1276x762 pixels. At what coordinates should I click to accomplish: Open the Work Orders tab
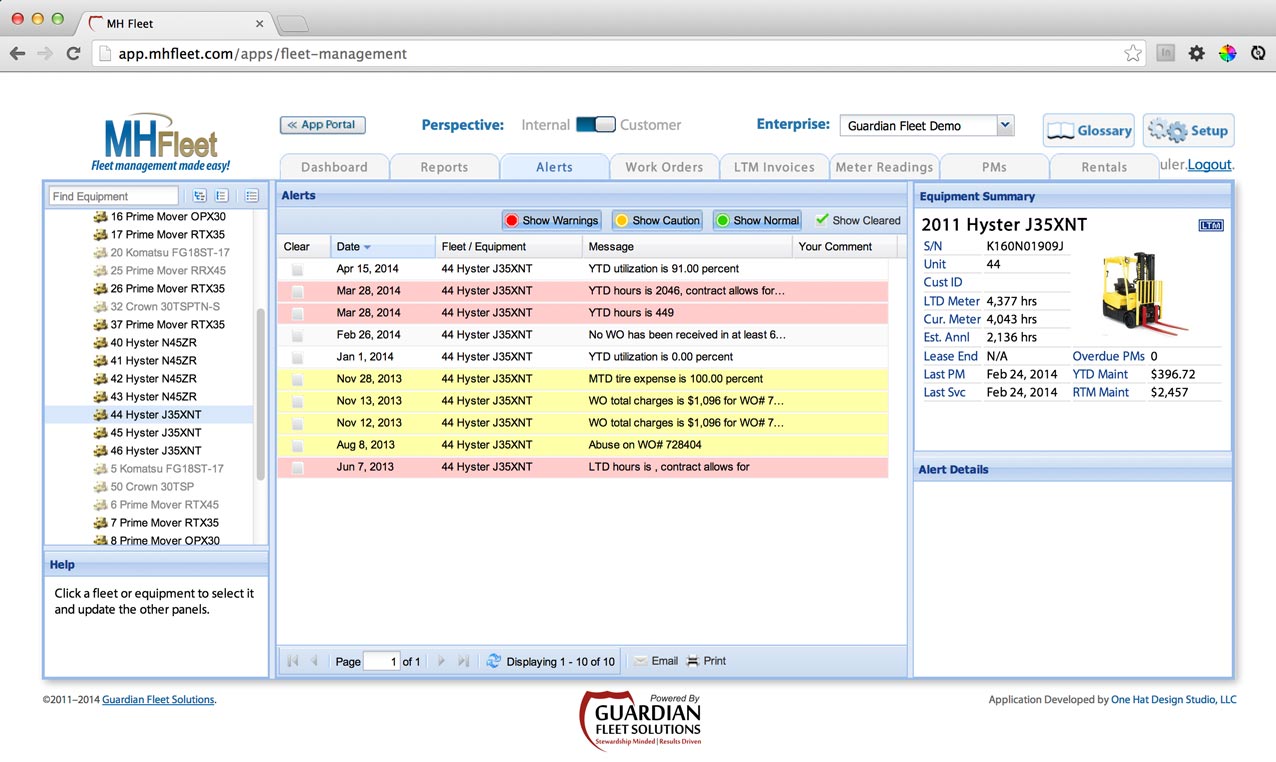click(664, 167)
